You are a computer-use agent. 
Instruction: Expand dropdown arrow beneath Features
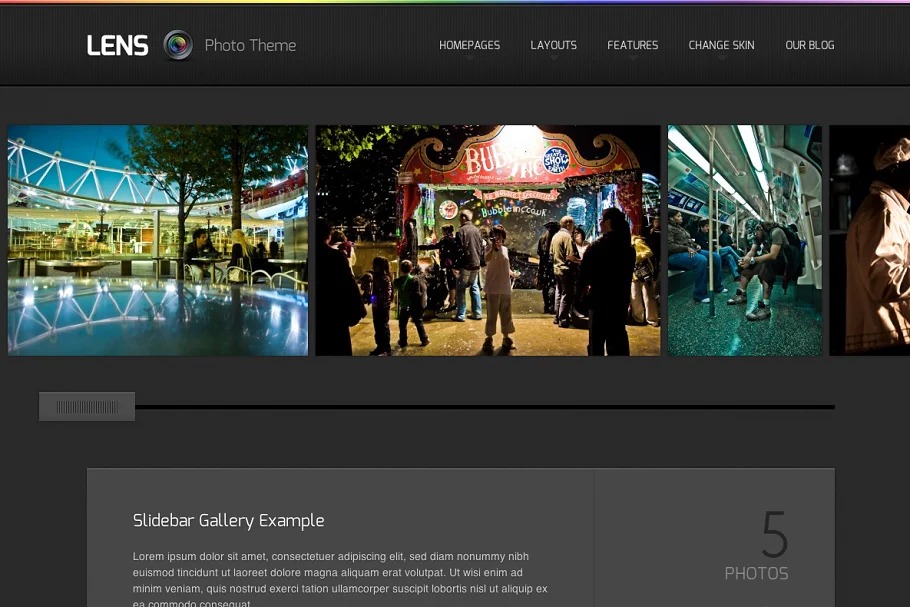[x=632, y=59]
